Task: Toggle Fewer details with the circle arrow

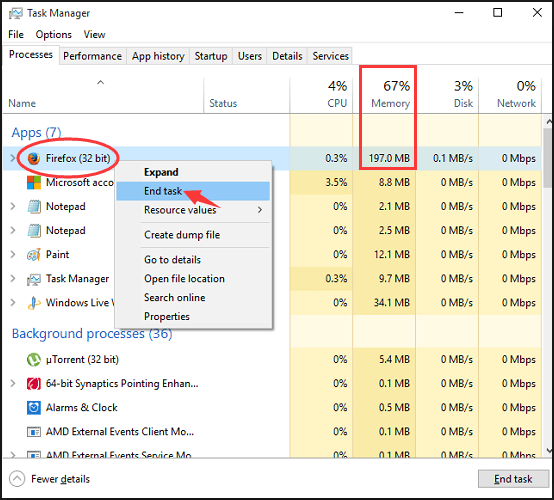Action: click(x=17, y=479)
